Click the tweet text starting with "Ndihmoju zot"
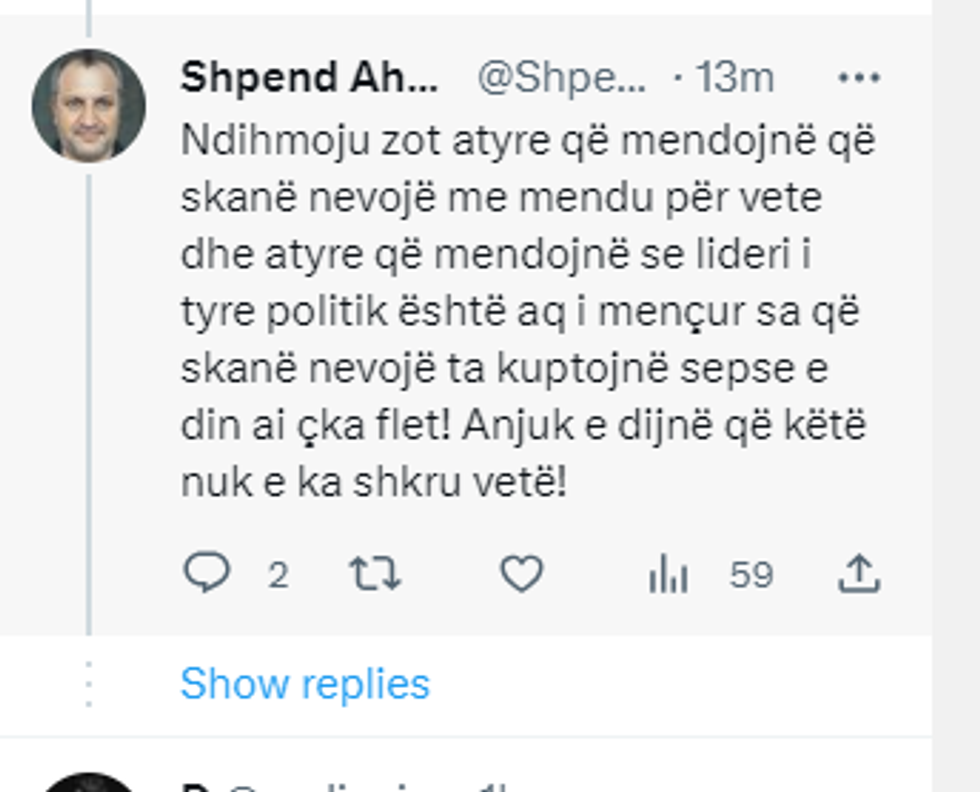 point(528,142)
